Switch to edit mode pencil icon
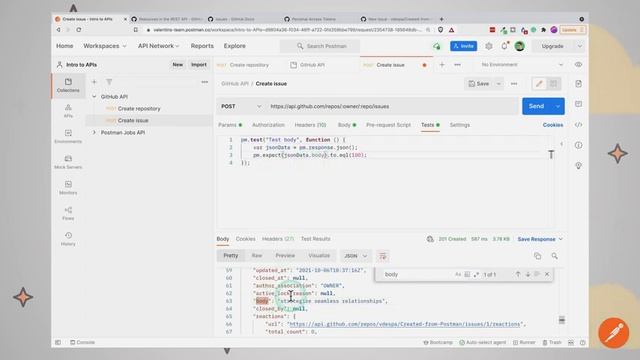 (x=539, y=84)
